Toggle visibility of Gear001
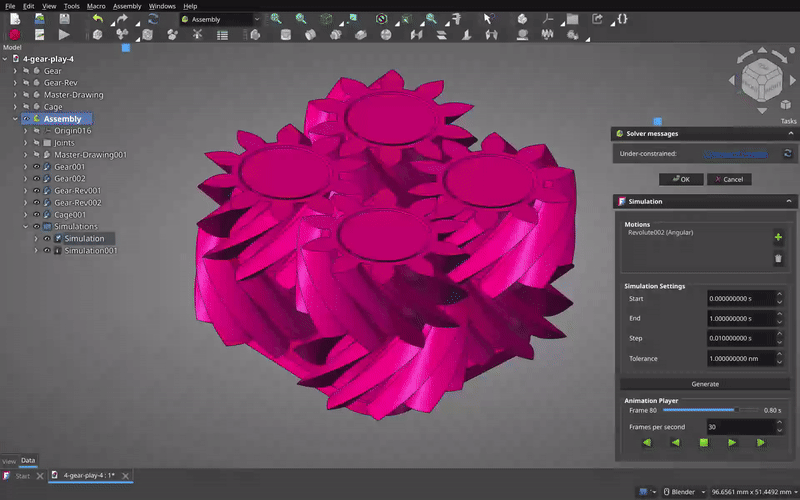The image size is (800, 500). [36, 167]
